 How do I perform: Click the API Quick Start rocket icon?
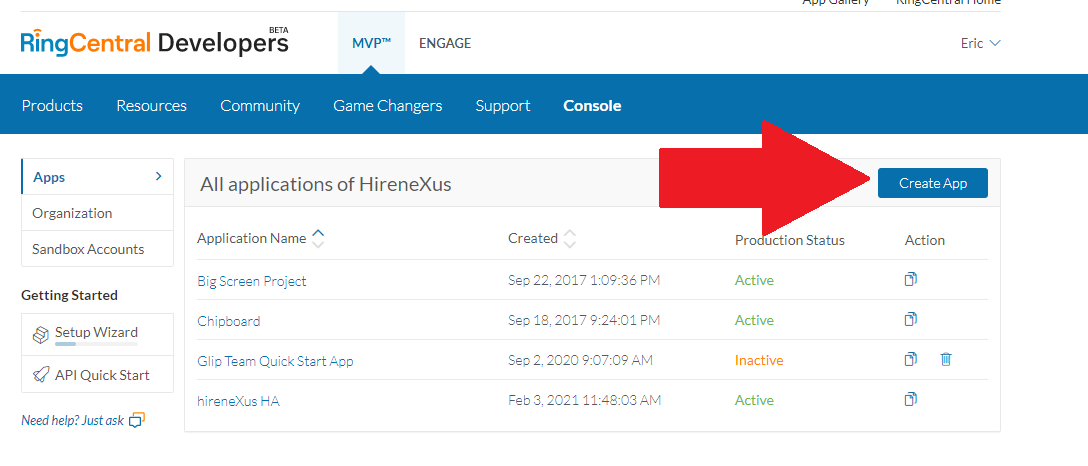point(40,375)
